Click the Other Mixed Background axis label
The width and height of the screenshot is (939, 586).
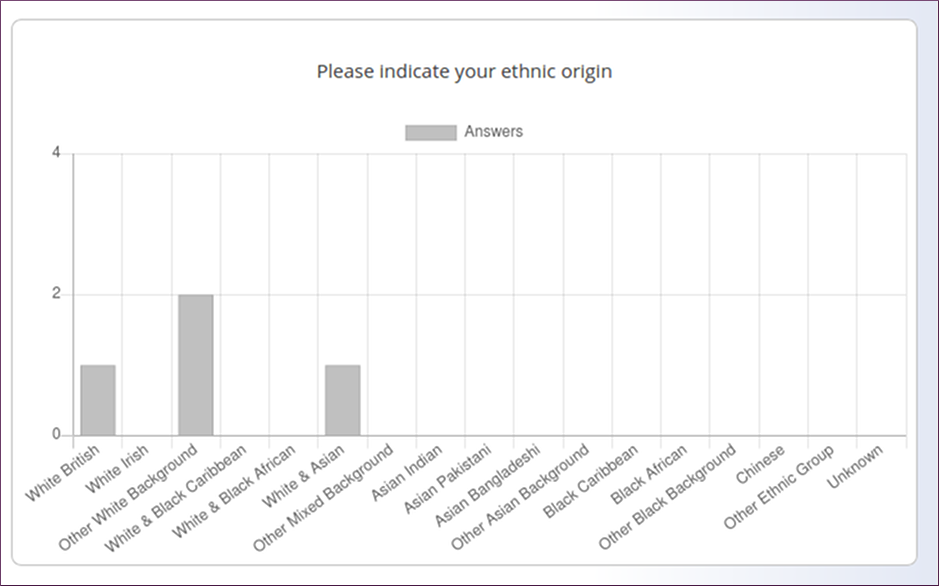click(323, 497)
